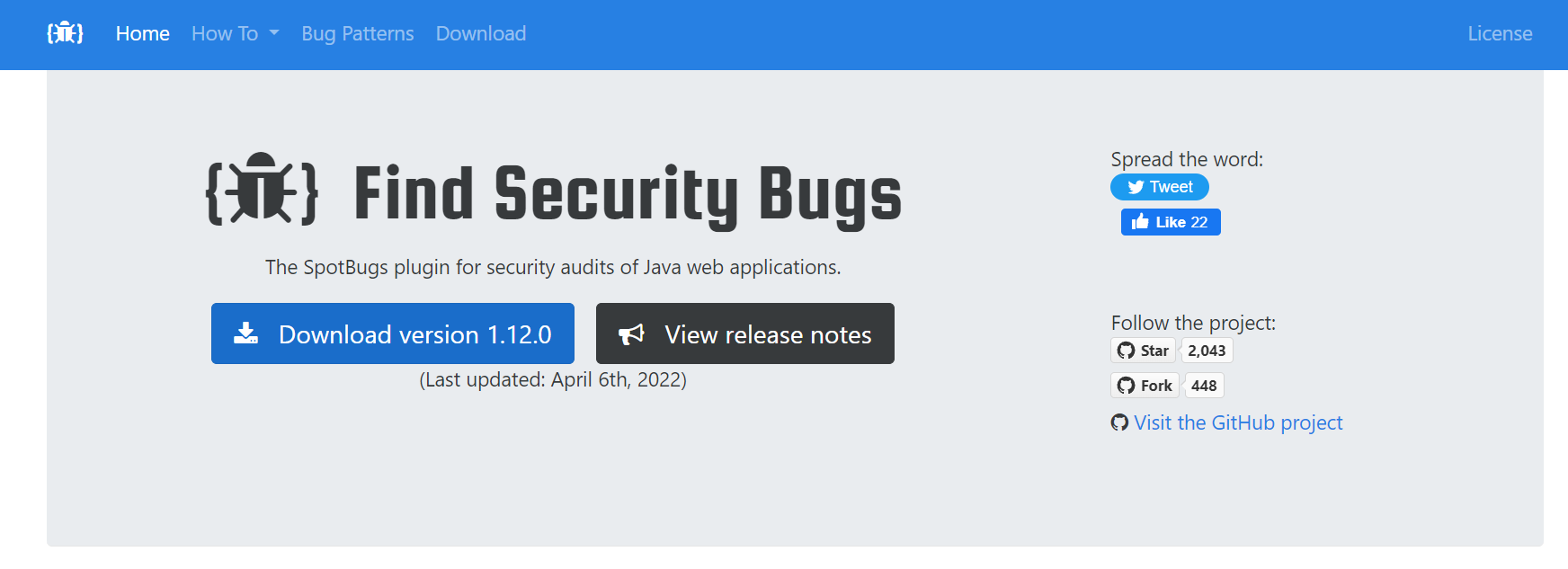The height and width of the screenshot is (569, 1568).
Task: Open View release notes
Action: pos(768,334)
